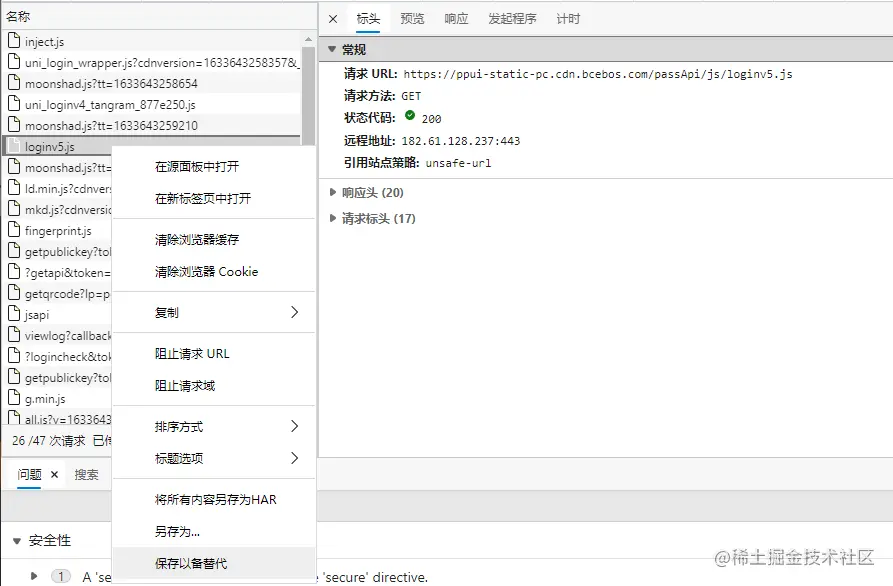This screenshot has height=586, width=893.
Task: Click file icon of ?getapi&token= row
Action: 14,272
